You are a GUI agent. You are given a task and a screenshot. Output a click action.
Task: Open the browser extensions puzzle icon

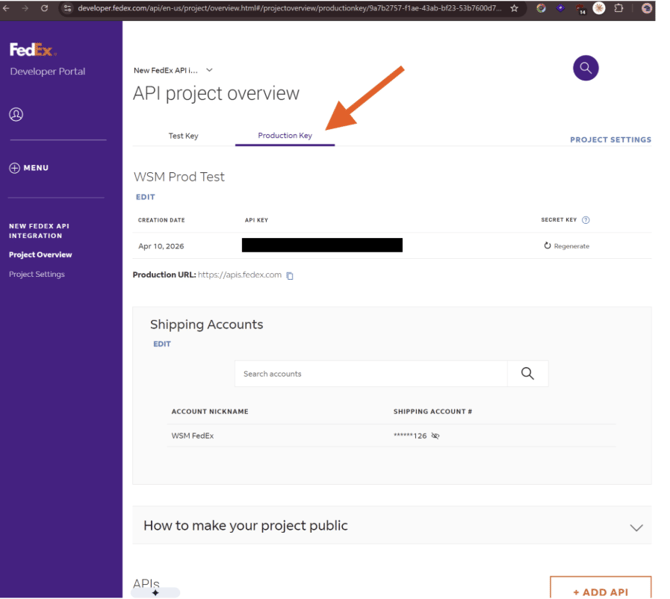pyautogui.click(x=619, y=8)
